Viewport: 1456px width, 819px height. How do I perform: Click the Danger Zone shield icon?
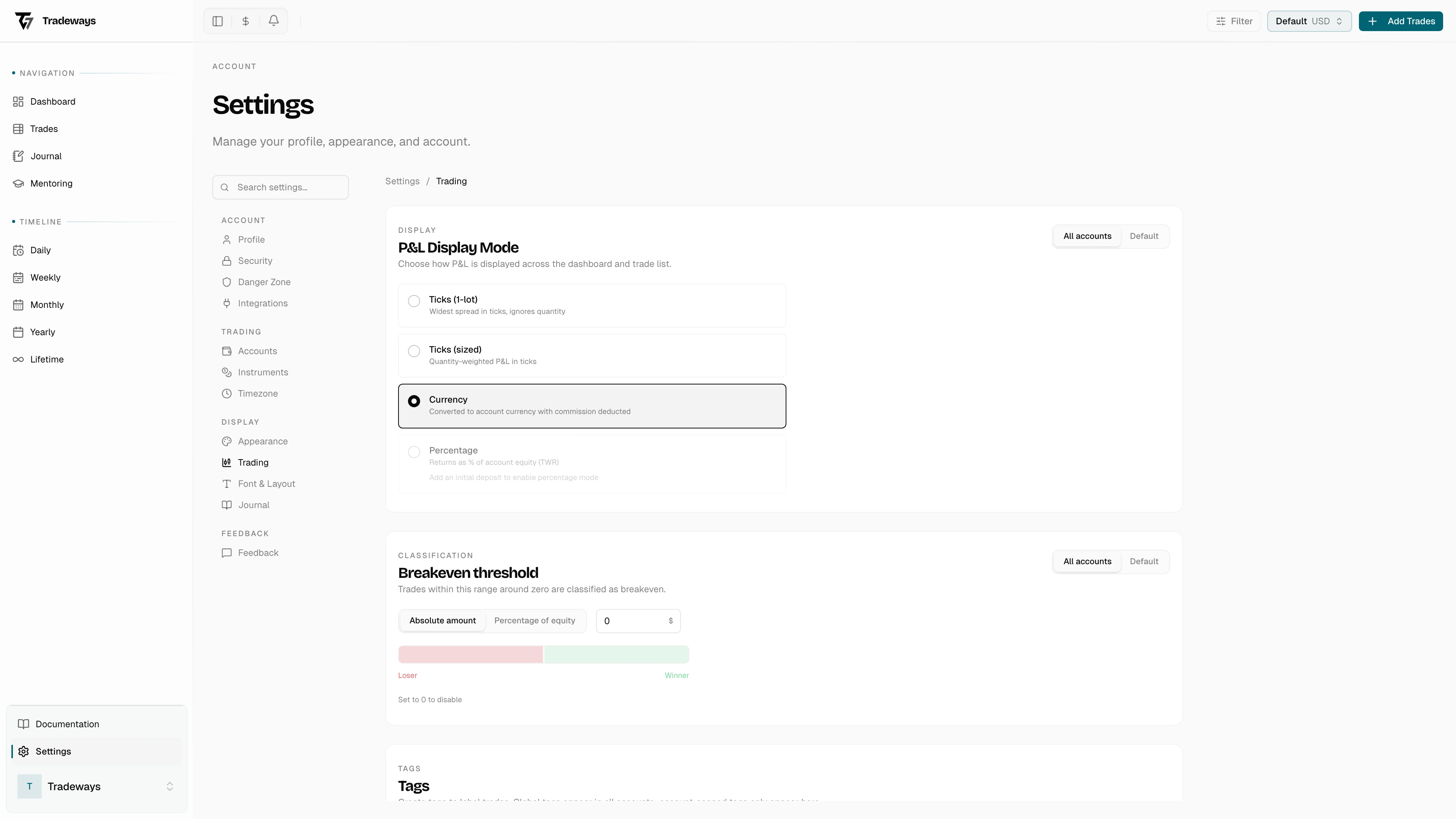tap(227, 282)
